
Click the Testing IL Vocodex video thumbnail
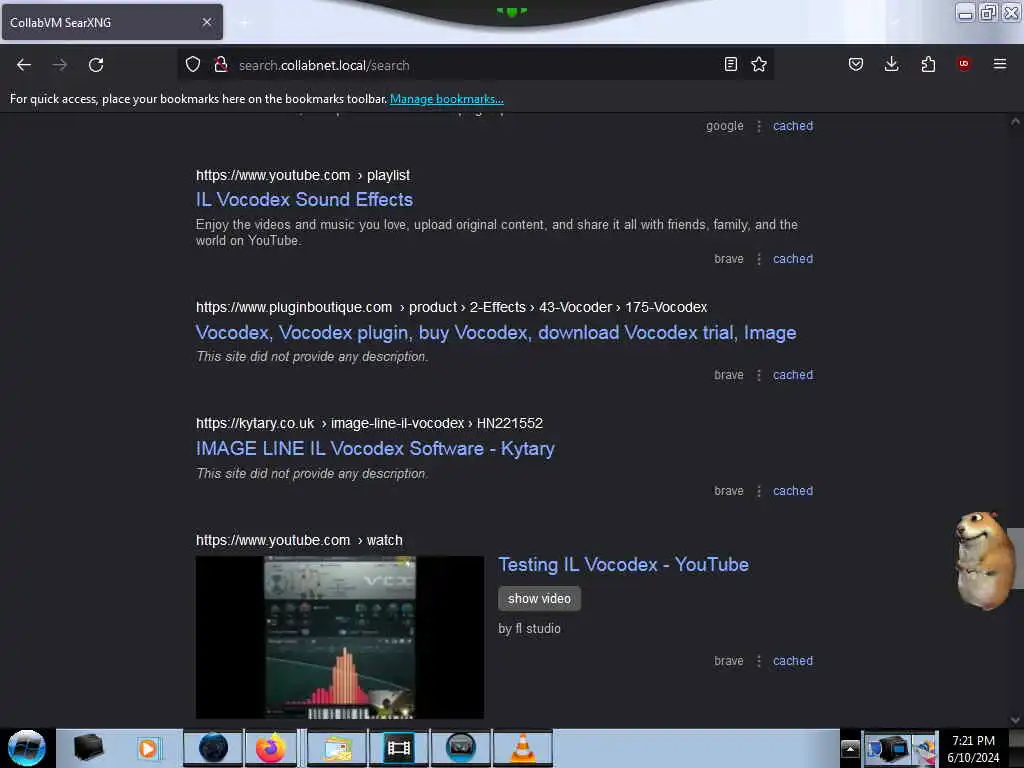pos(340,637)
